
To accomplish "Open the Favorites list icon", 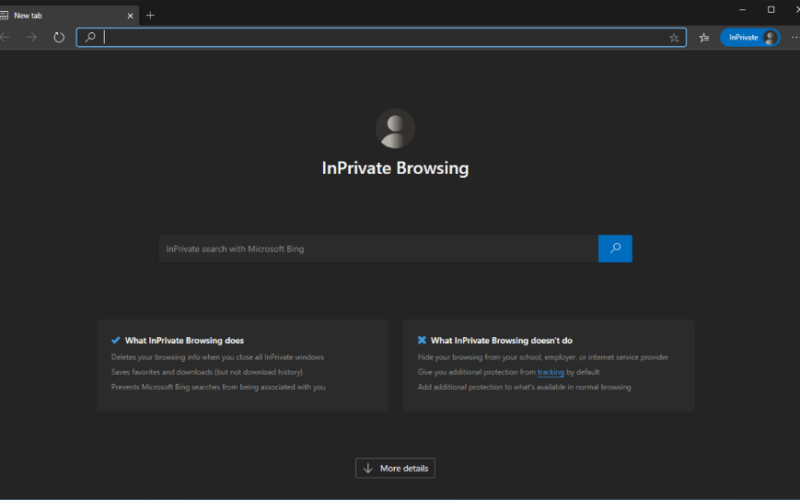I will pos(704,38).
